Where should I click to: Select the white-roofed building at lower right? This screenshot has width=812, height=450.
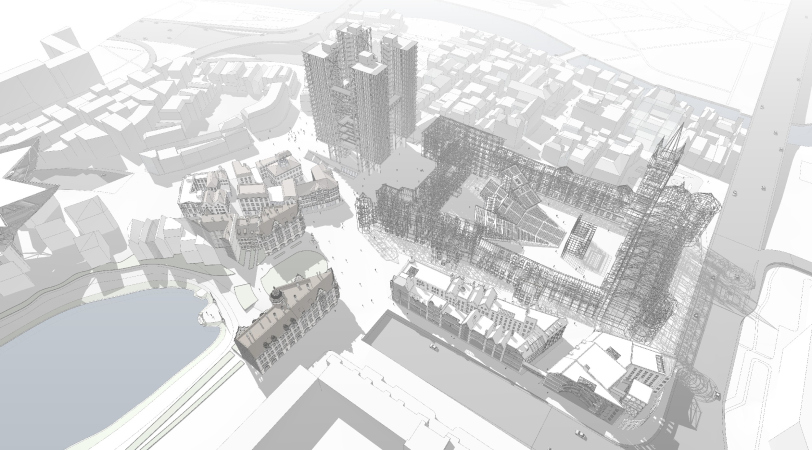tap(600, 370)
